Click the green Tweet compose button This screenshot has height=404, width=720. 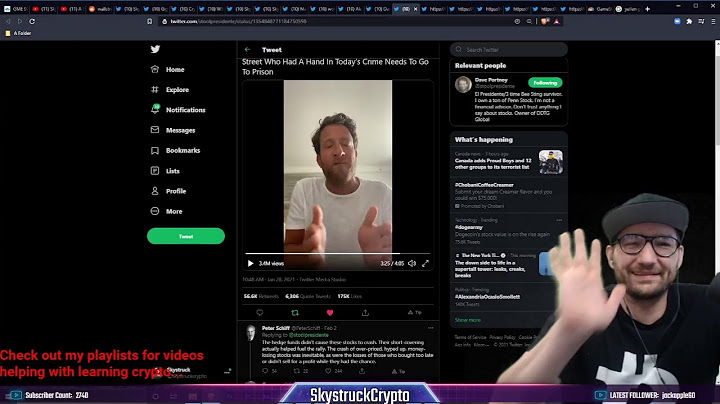click(x=186, y=236)
